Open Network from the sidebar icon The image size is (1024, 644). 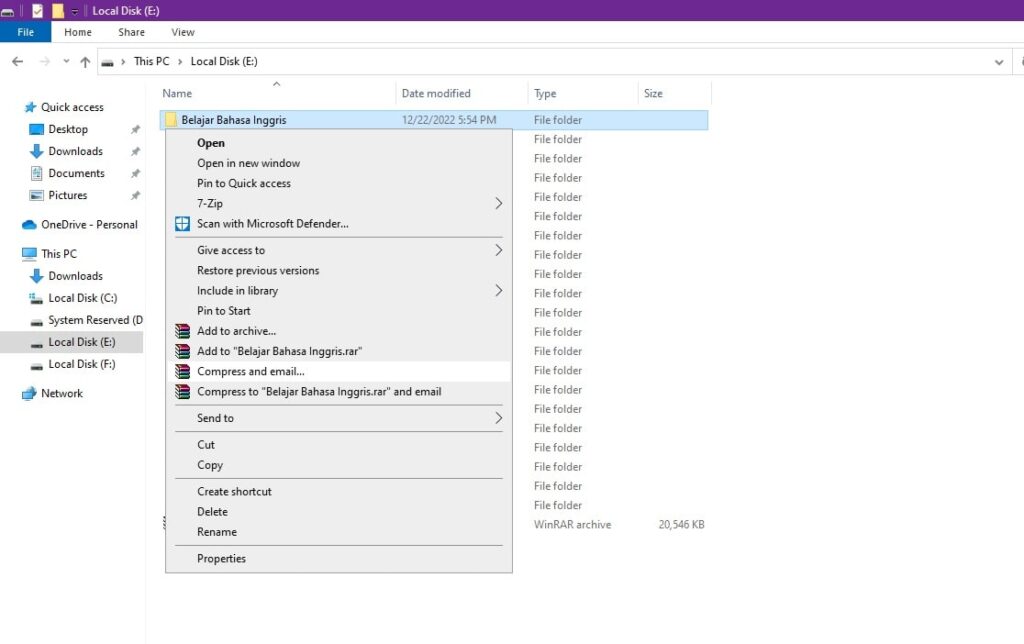tap(27, 393)
